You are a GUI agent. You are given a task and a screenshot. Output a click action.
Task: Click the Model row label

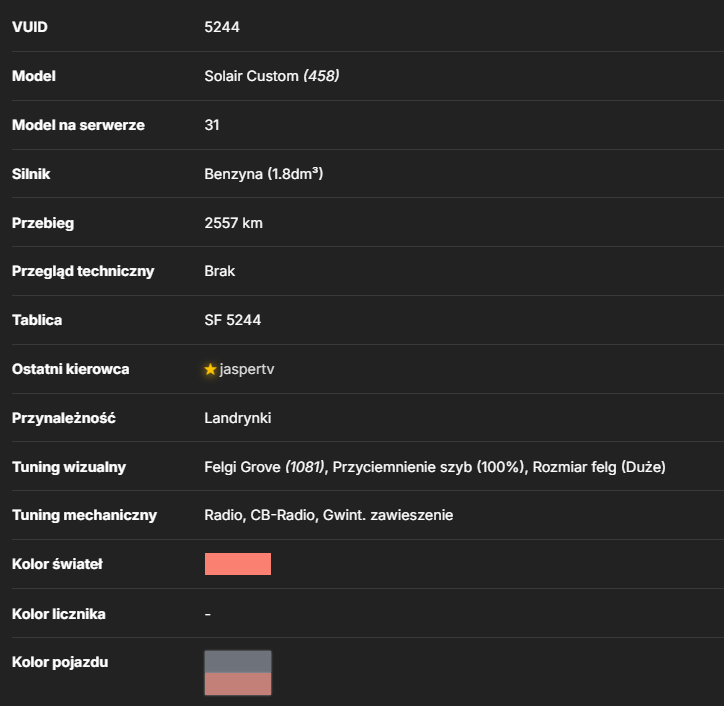34,76
